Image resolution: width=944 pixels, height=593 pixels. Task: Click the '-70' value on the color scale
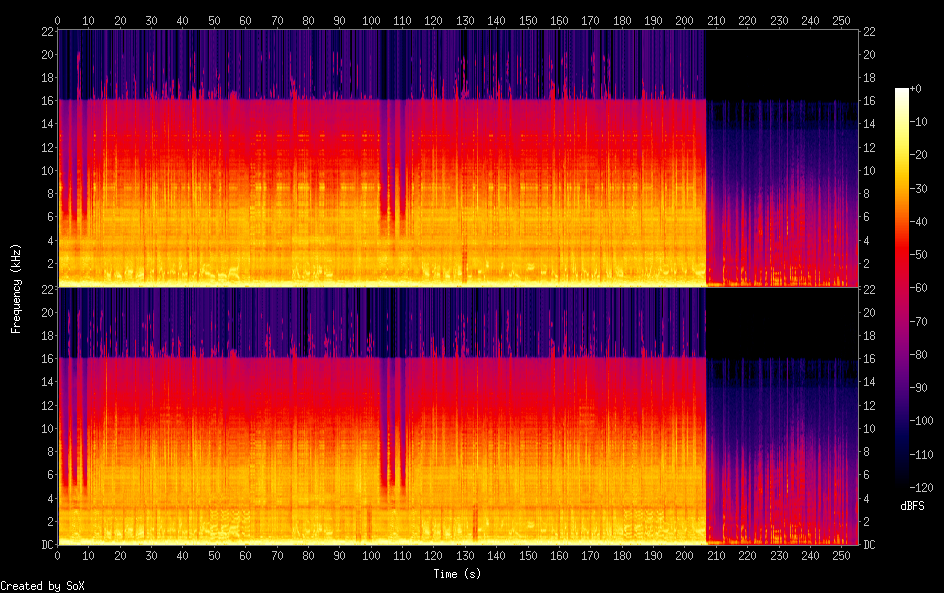point(919,321)
